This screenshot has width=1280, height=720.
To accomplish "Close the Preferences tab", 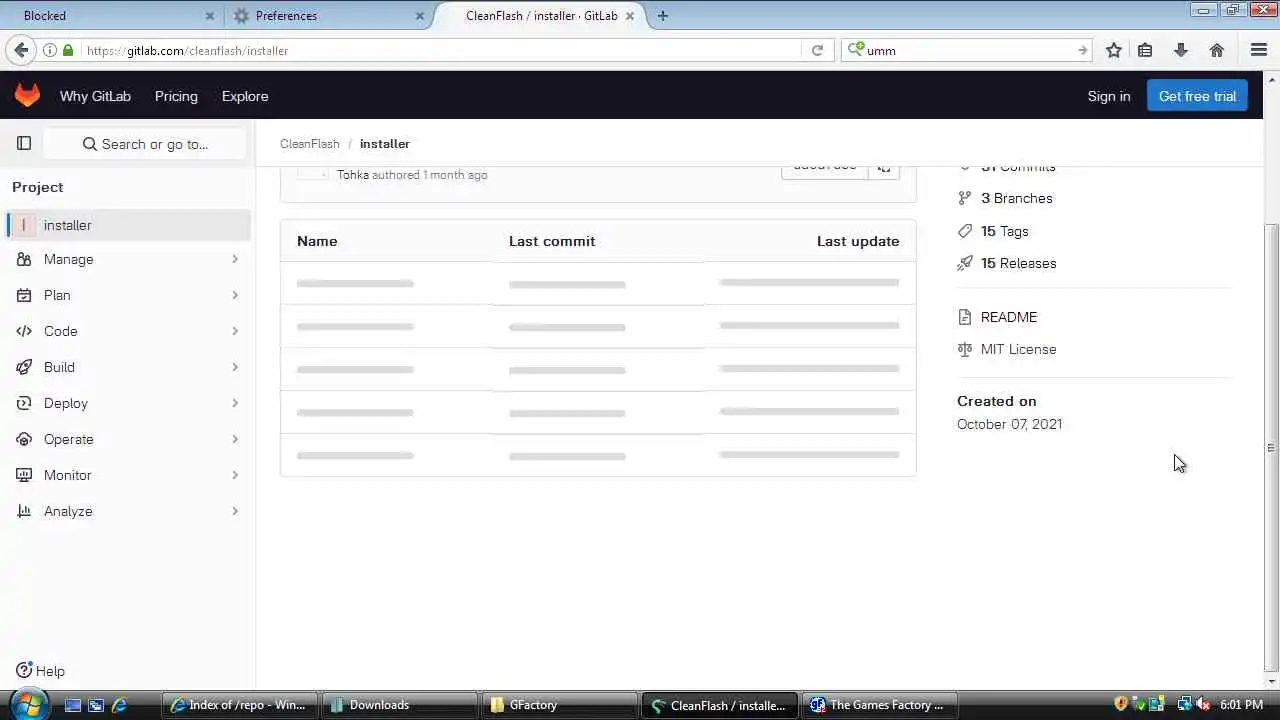I will pyautogui.click(x=420, y=16).
